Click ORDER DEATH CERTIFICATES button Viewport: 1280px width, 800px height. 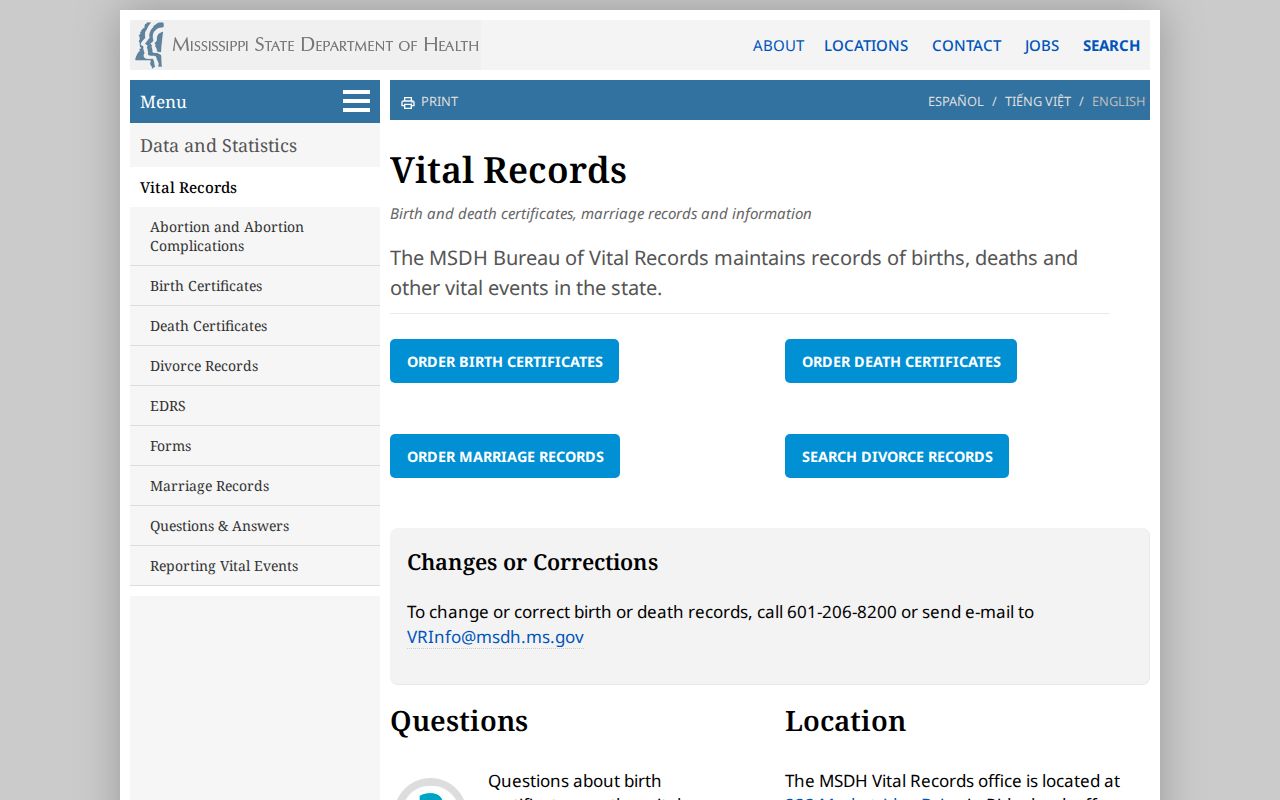click(x=901, y=361)
